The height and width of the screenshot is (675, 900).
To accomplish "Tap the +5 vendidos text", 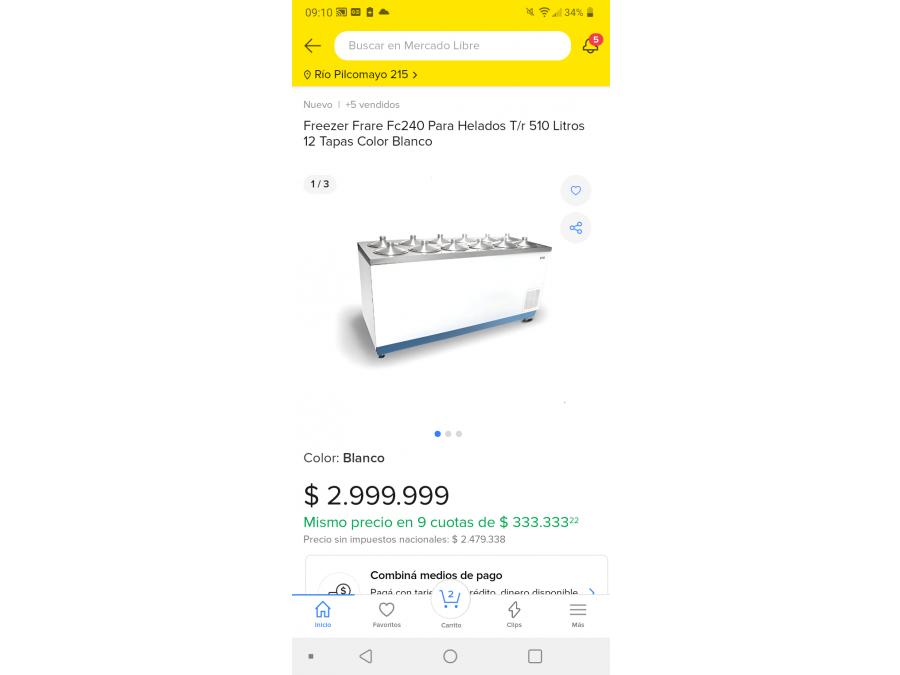I will [372, 105].
